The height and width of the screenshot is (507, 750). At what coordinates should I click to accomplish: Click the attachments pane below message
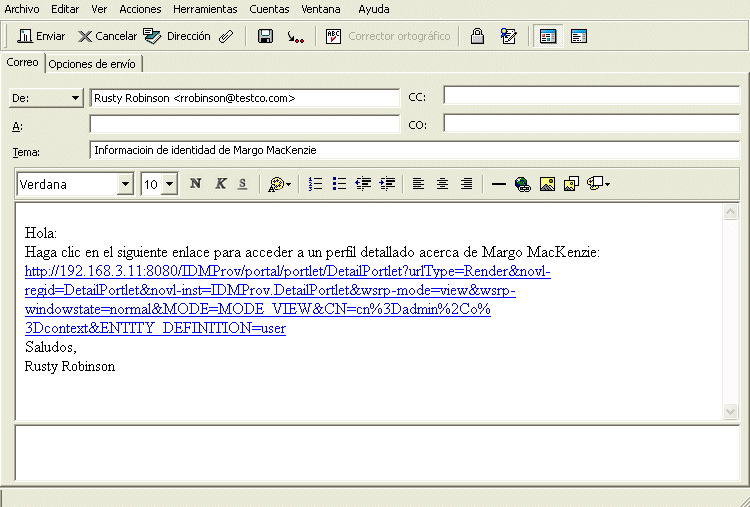[377, 452]
